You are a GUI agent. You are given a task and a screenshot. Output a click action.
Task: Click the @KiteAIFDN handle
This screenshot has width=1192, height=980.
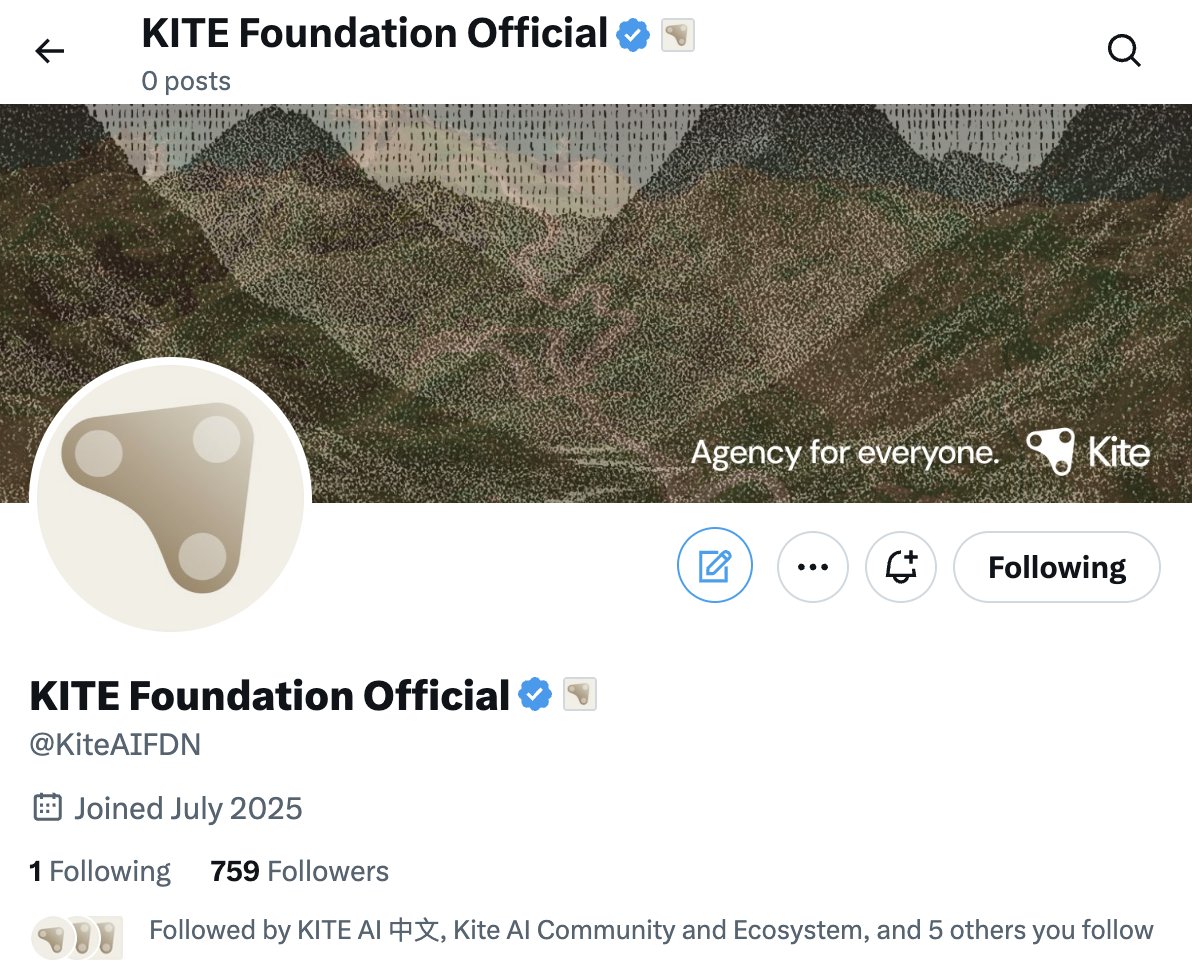pos(115,745)
